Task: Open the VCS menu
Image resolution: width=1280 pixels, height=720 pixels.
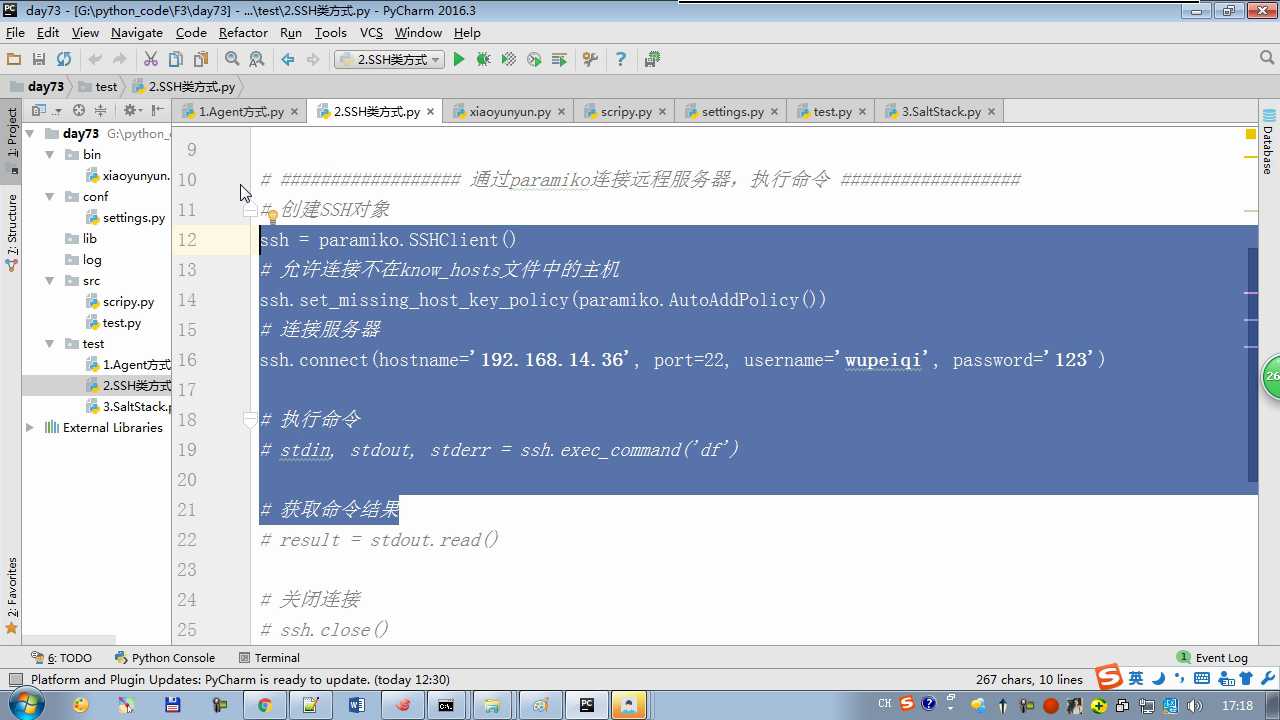Action: pos(371,33)
